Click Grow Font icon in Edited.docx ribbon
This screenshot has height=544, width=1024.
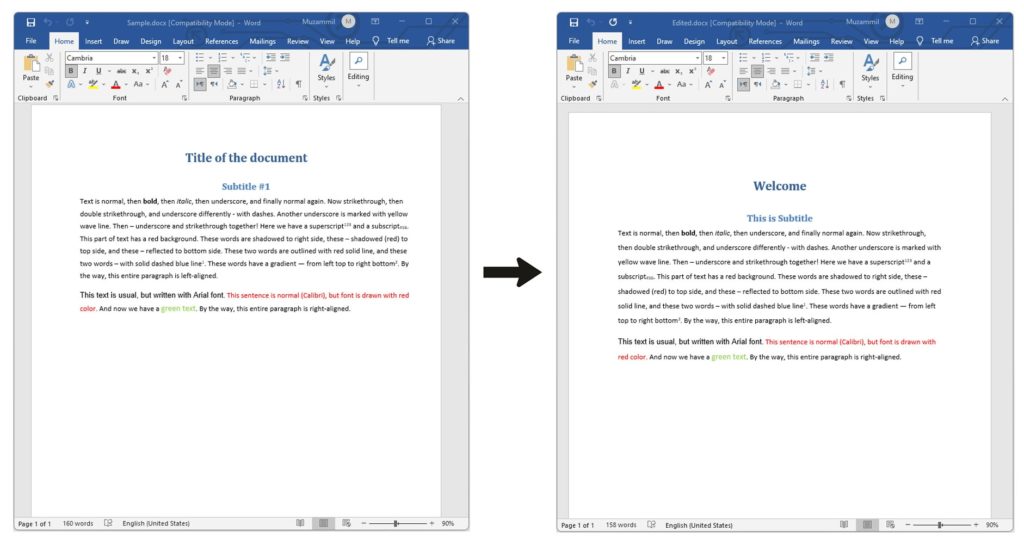point(710,84)
